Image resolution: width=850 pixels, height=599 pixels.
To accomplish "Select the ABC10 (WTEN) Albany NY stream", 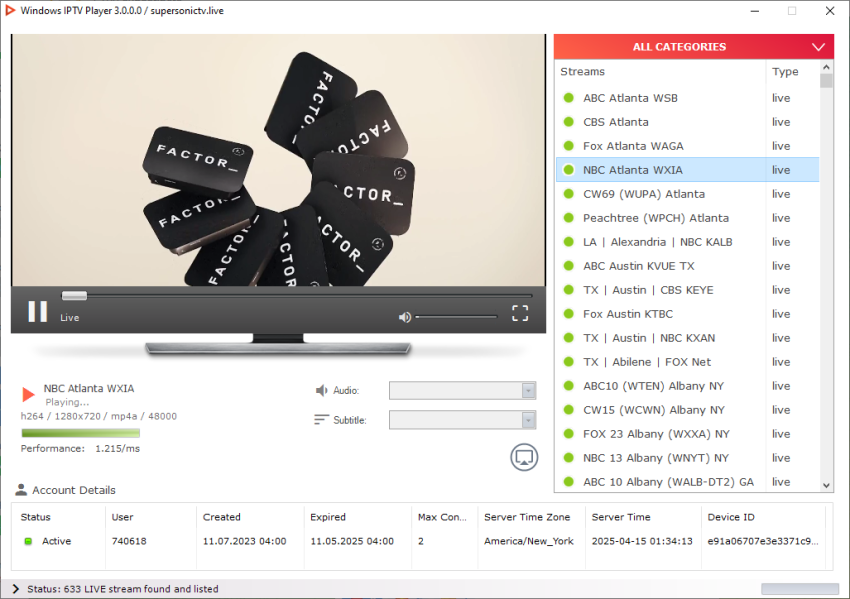I will coord(687,386).
